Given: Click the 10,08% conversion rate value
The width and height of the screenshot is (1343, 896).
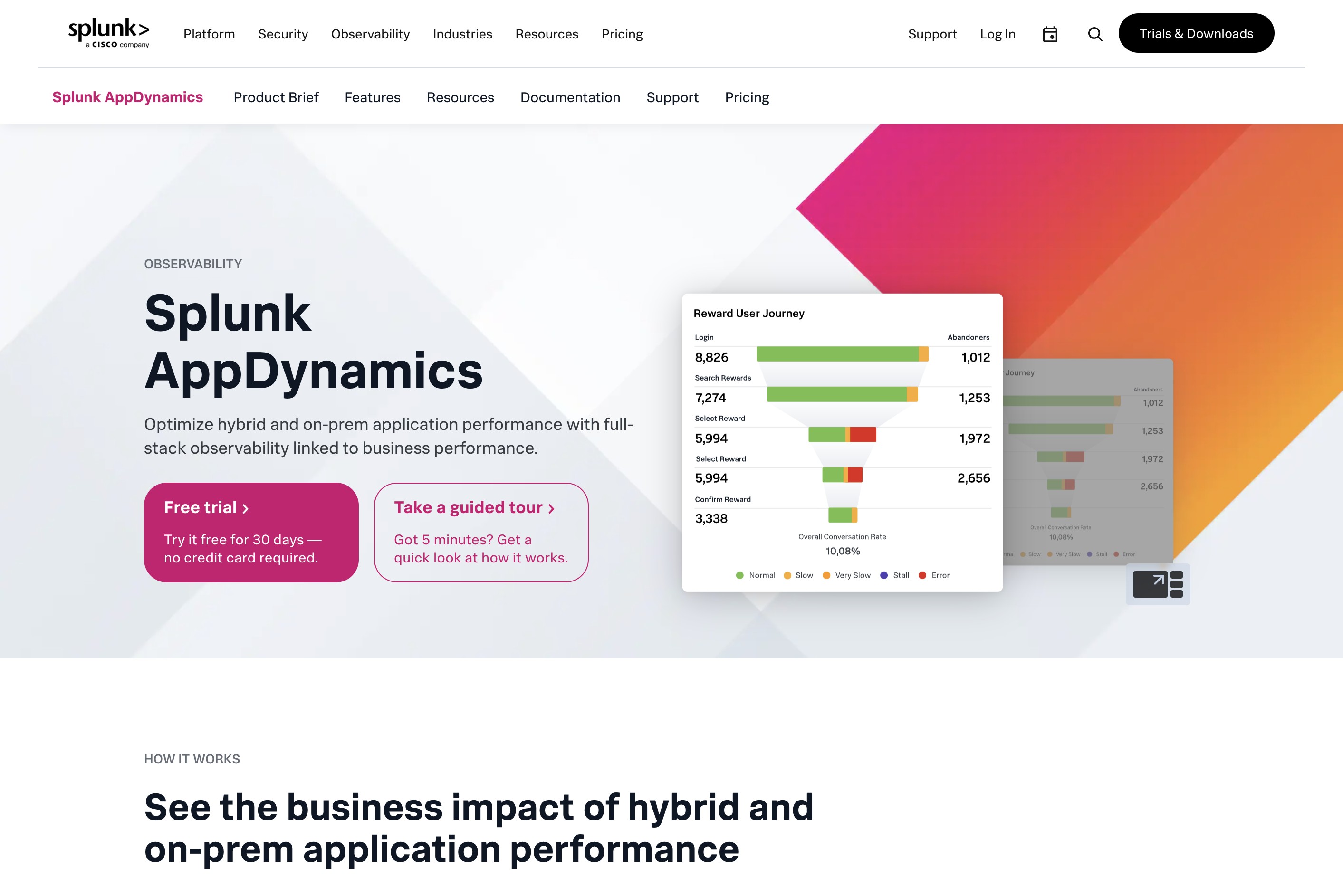Looking at the screenshot, I should [843, 551].
